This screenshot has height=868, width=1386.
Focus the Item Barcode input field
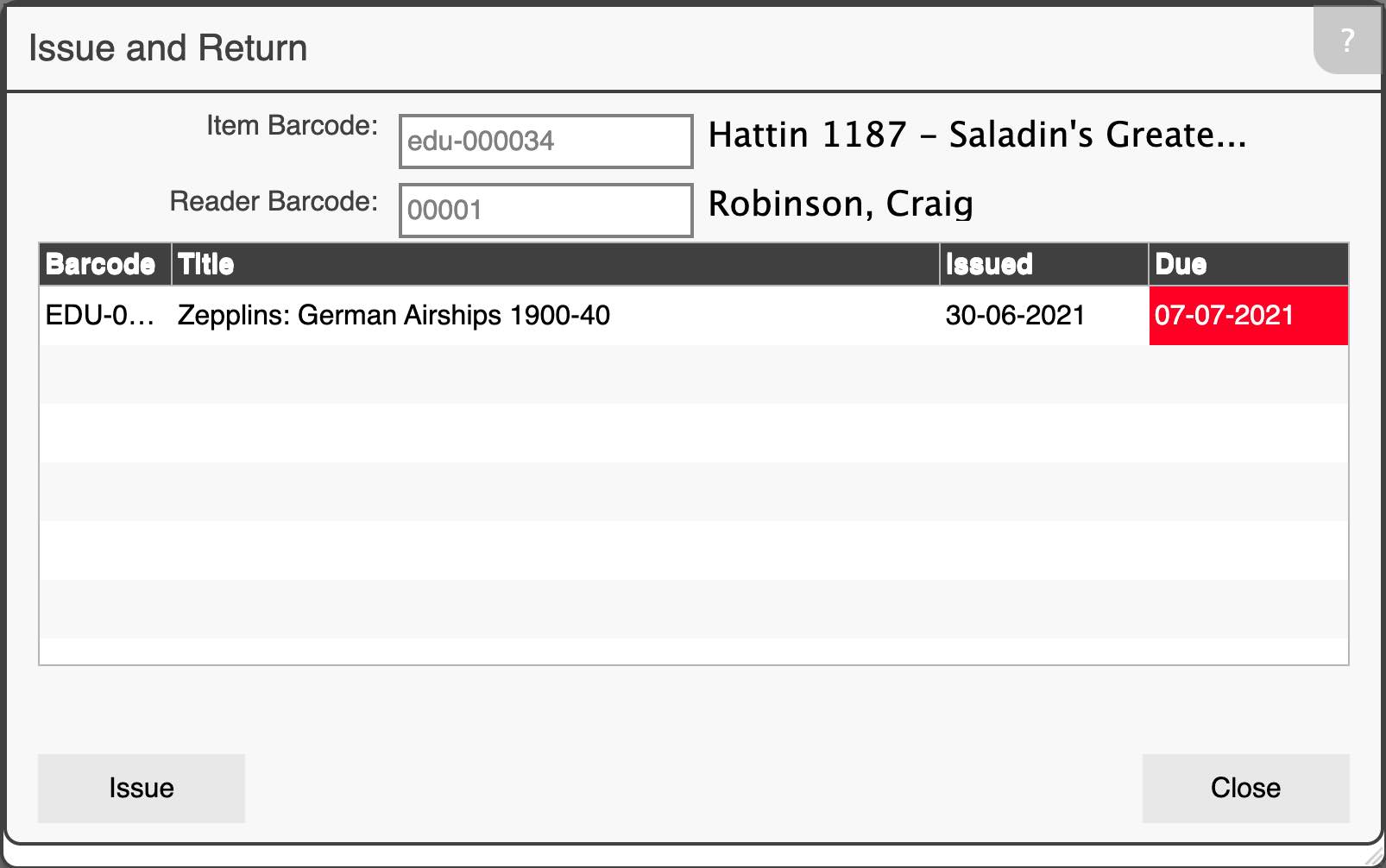click(545, 142)
